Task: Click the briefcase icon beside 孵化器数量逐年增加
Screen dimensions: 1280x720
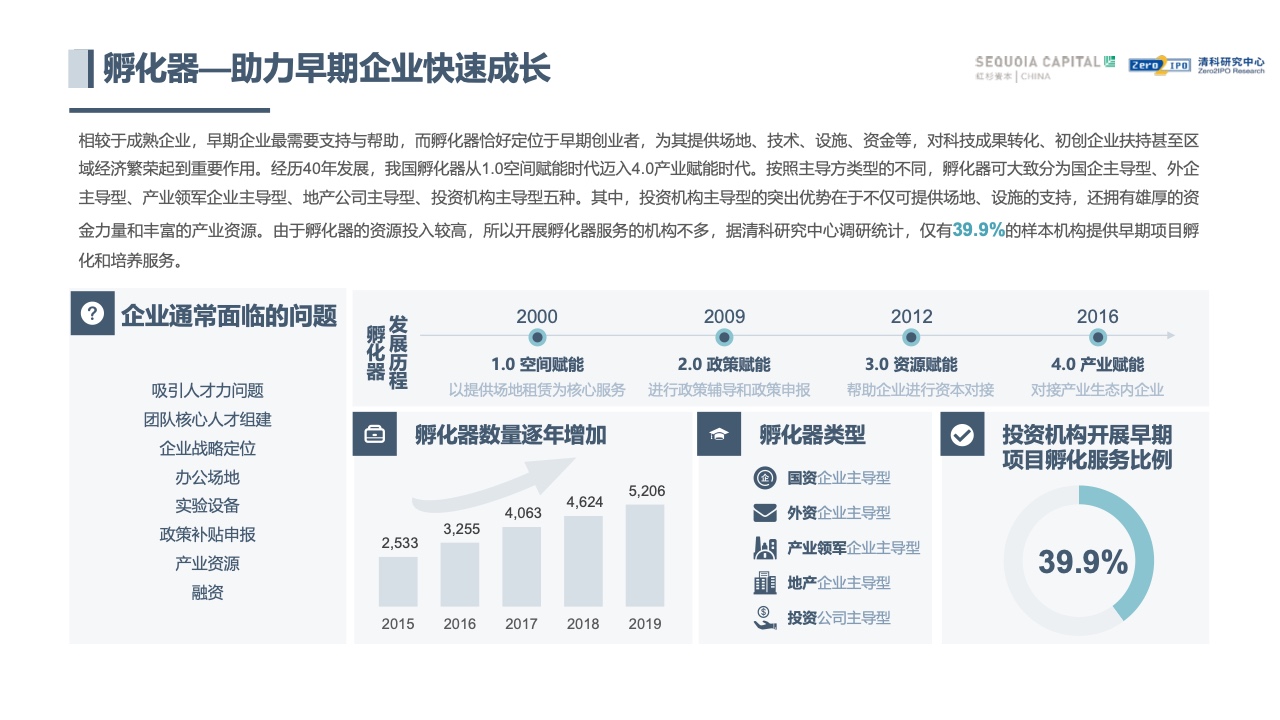Action: click(375, 435)
